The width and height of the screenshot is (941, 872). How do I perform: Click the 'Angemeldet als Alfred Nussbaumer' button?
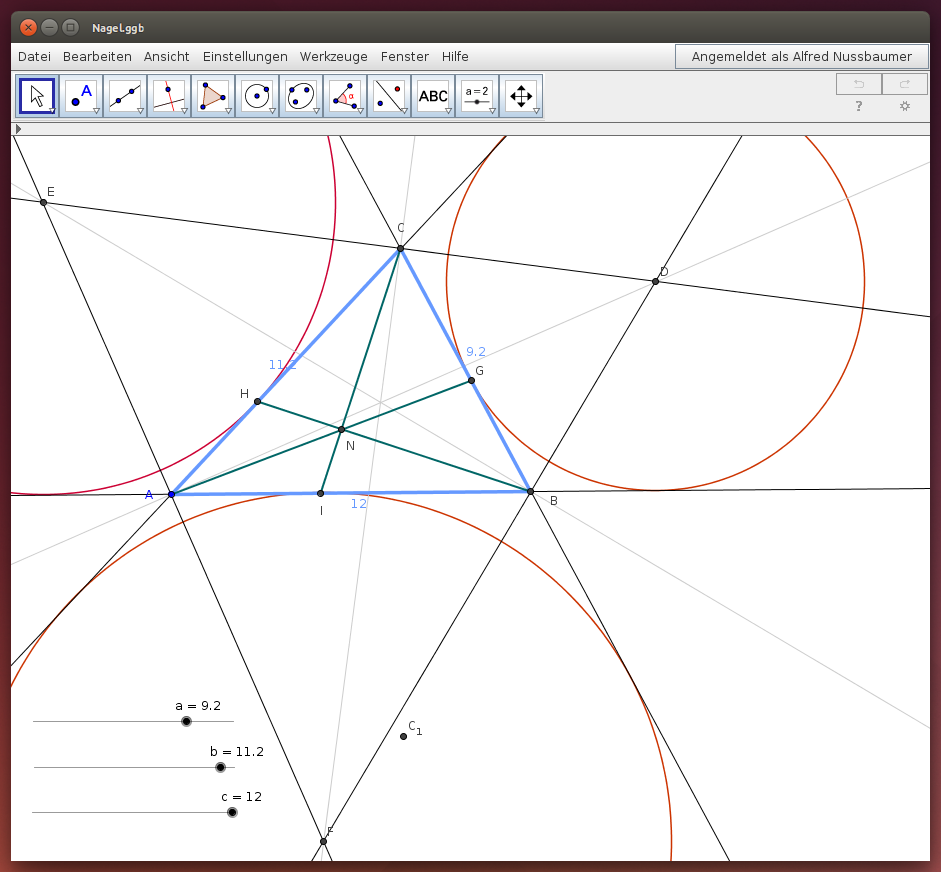801,56
